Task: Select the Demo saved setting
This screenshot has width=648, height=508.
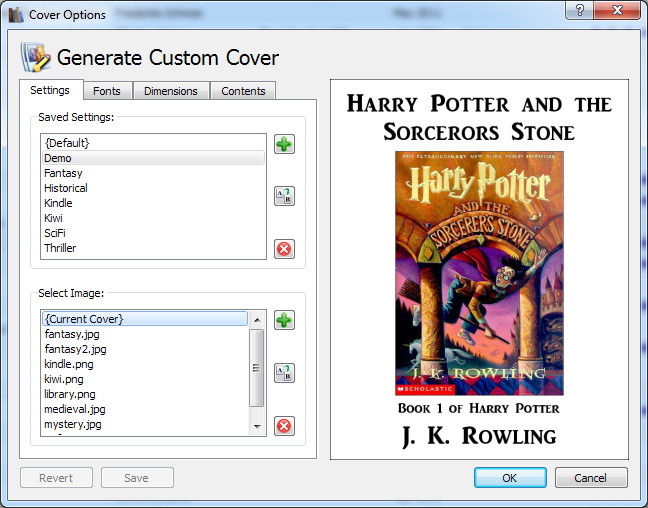Action: click(x=153, y=158)
